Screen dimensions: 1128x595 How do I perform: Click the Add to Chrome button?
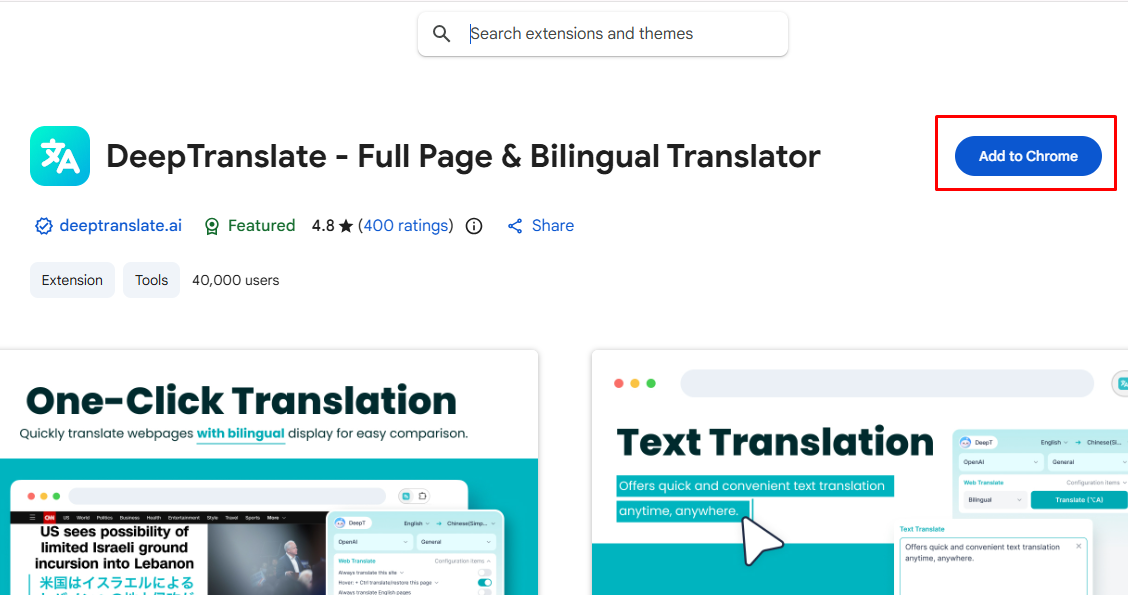(1028, 156)
